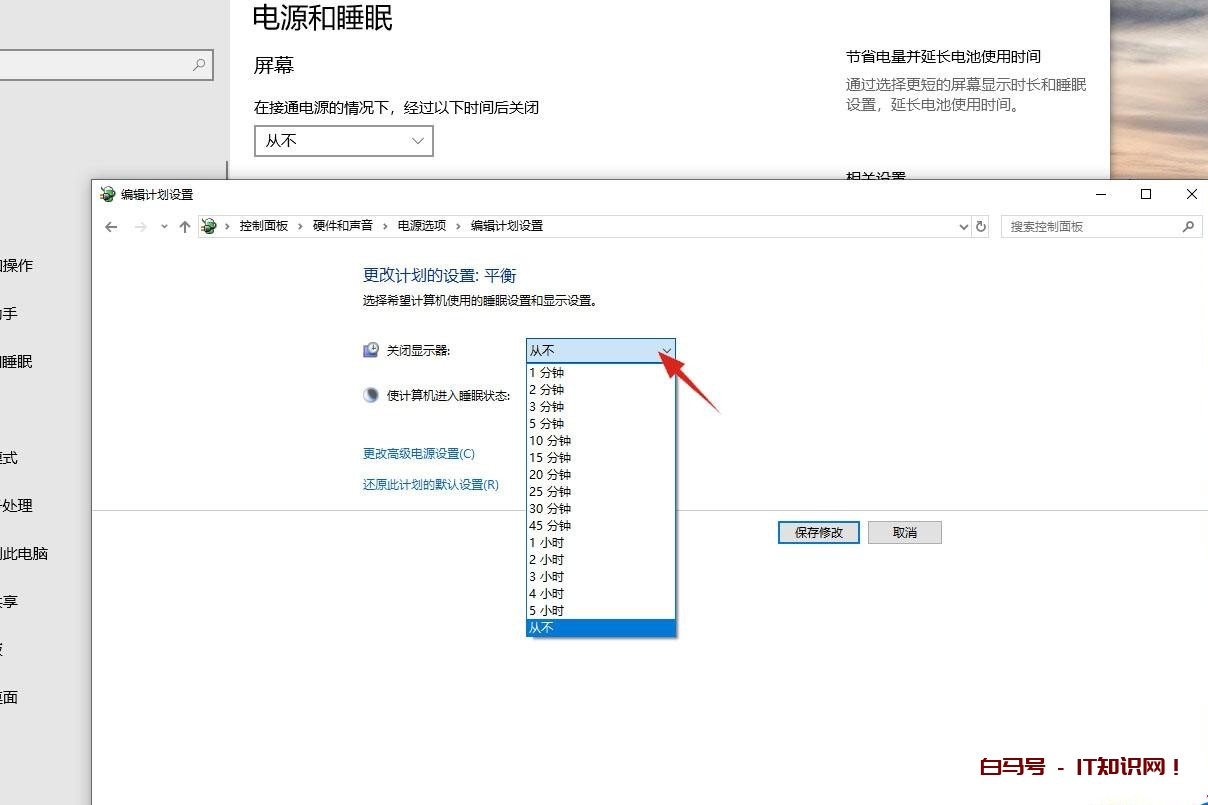
Task: Click the recent locations dropdown arrow
Action: pos(164,227)
